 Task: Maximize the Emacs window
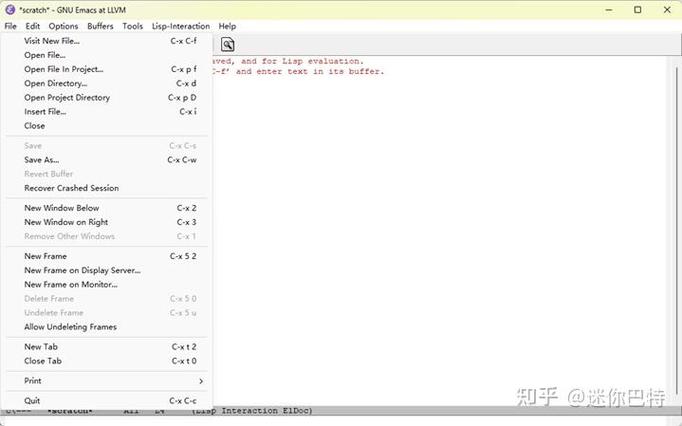(638, 10)
